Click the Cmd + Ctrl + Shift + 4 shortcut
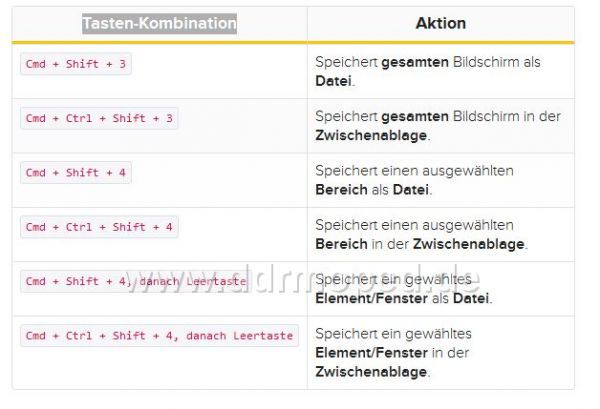Viewport: 600px width, 409px height. coord(99,227)
